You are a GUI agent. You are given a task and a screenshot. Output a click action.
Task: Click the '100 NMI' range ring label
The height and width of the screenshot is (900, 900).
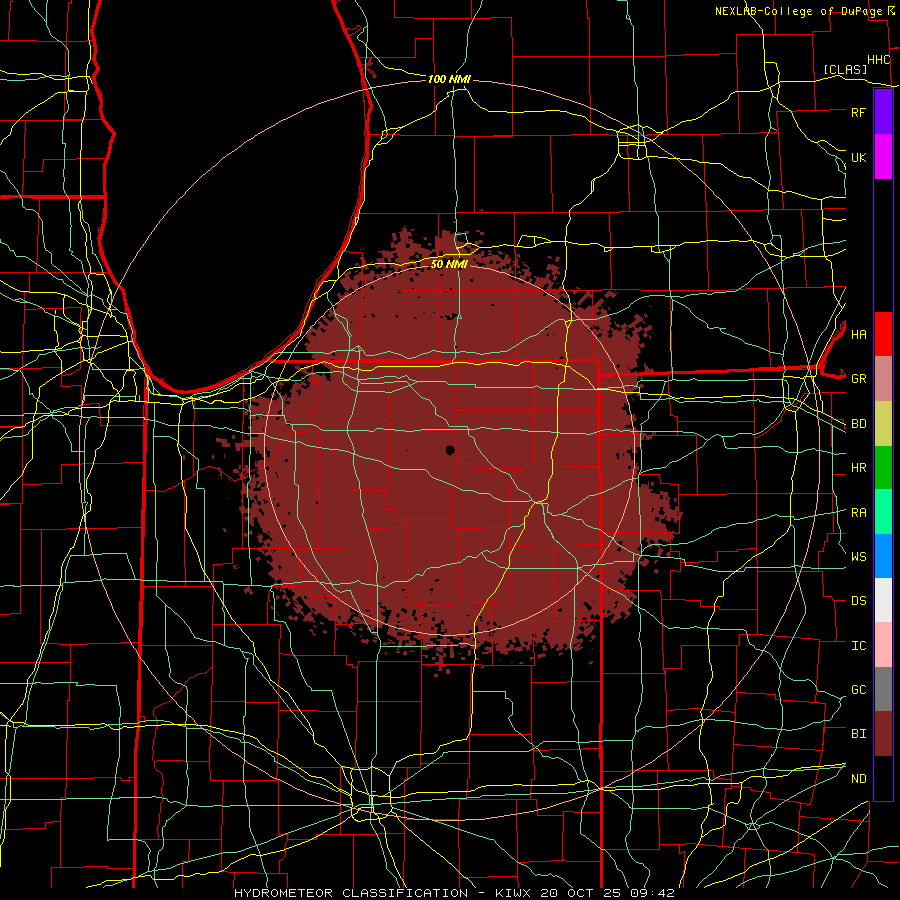click(449, 79)
